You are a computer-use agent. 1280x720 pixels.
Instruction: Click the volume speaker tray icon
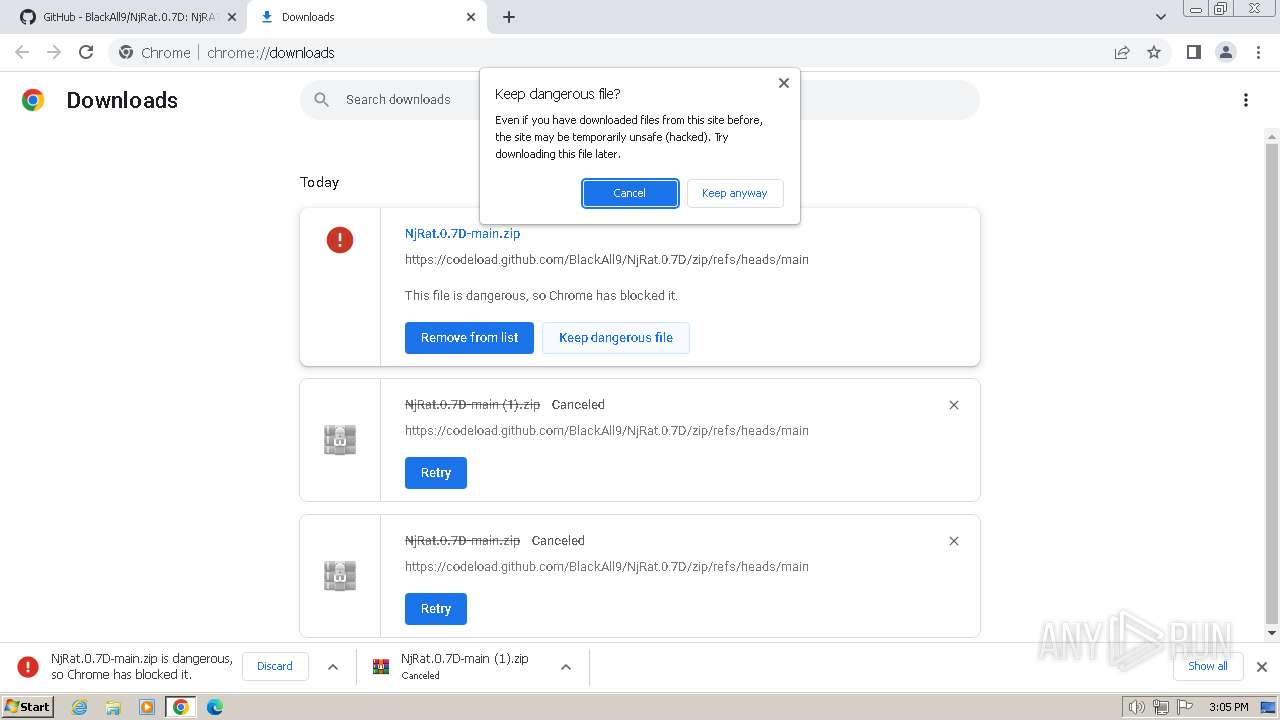(x=1136, y=707)
